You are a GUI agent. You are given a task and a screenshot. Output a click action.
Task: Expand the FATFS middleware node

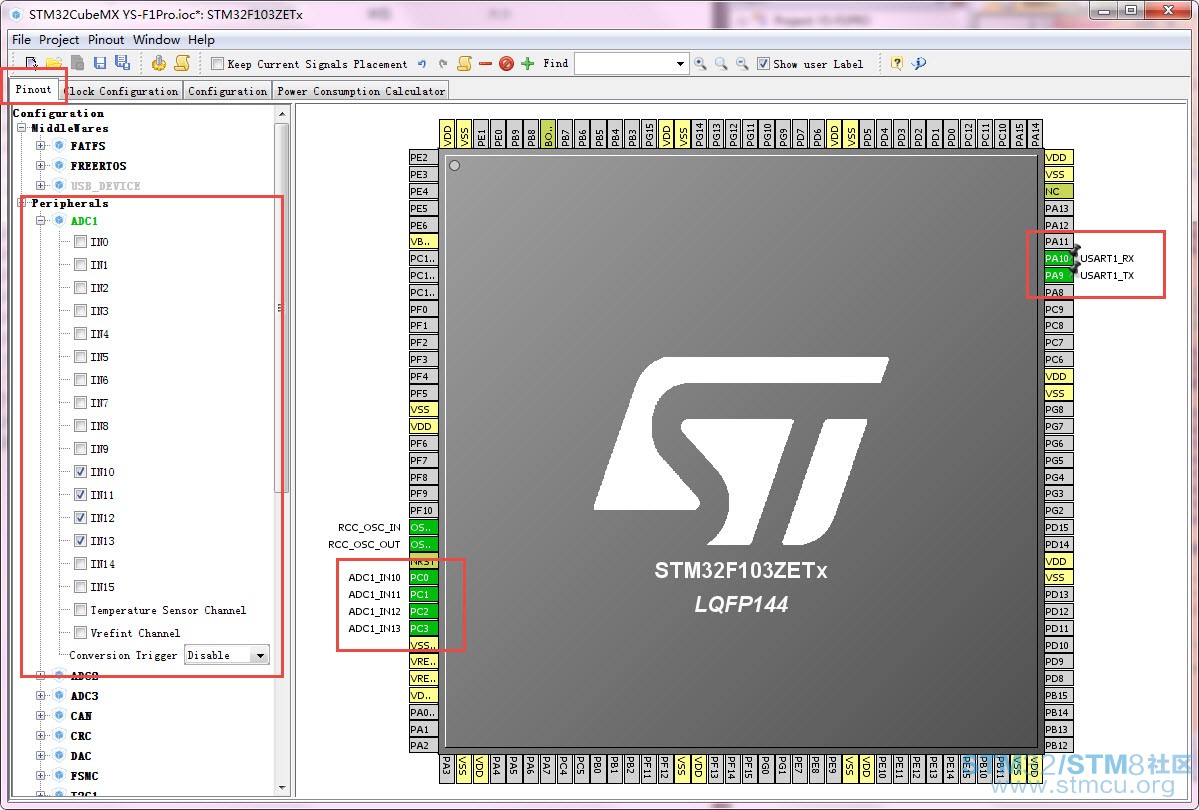pos(41,145)
